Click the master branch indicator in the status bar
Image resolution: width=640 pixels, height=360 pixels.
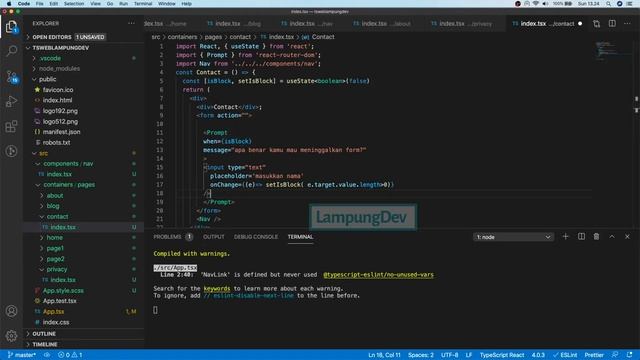click(22, 355)
